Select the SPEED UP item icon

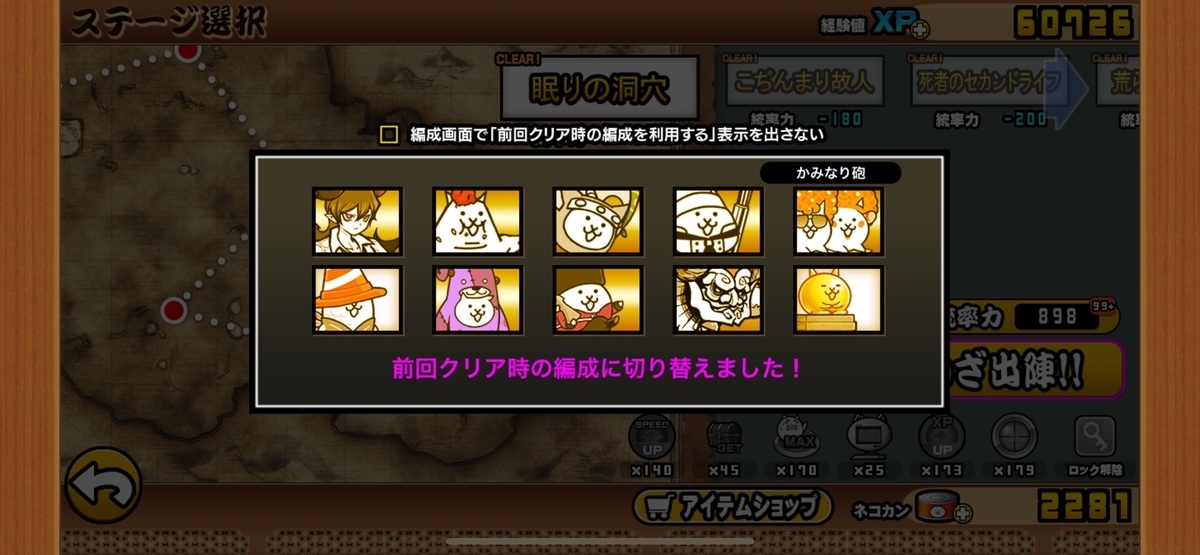pos(652,438)
